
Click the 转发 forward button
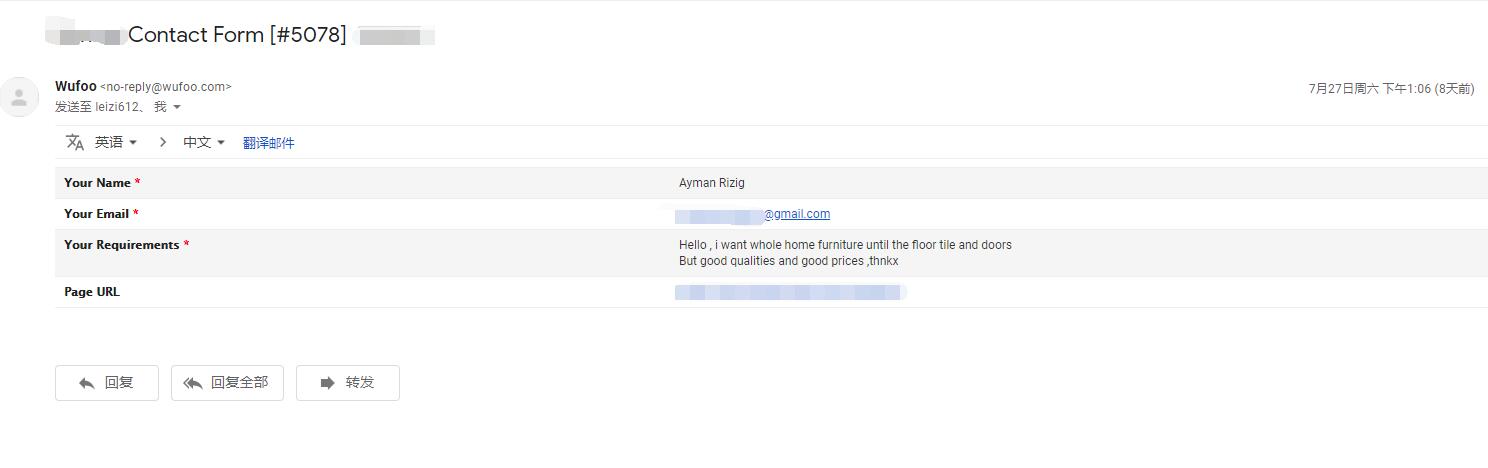(x=348, y=383)
